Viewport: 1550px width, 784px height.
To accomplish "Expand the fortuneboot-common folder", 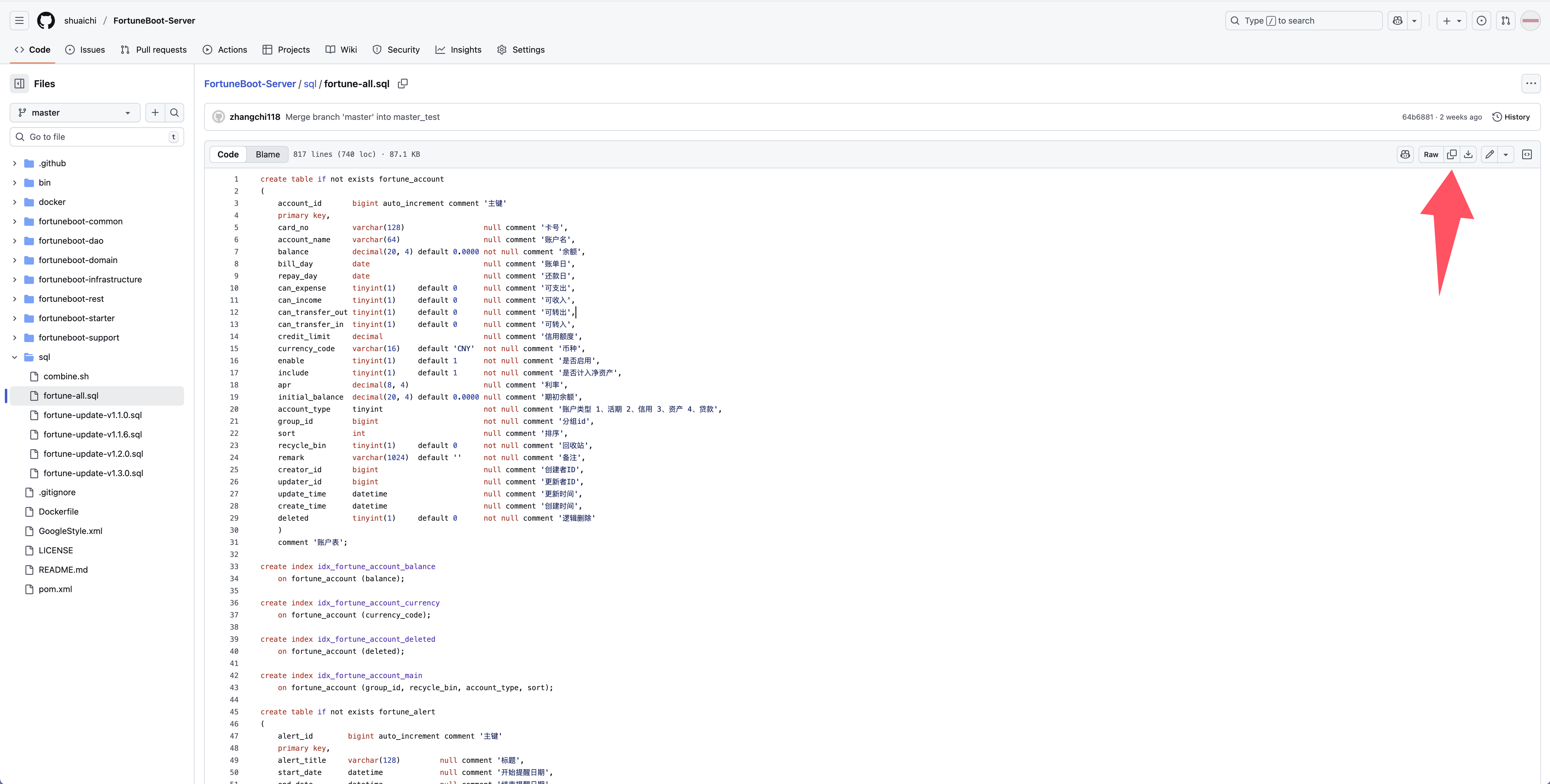I will 15,221.
